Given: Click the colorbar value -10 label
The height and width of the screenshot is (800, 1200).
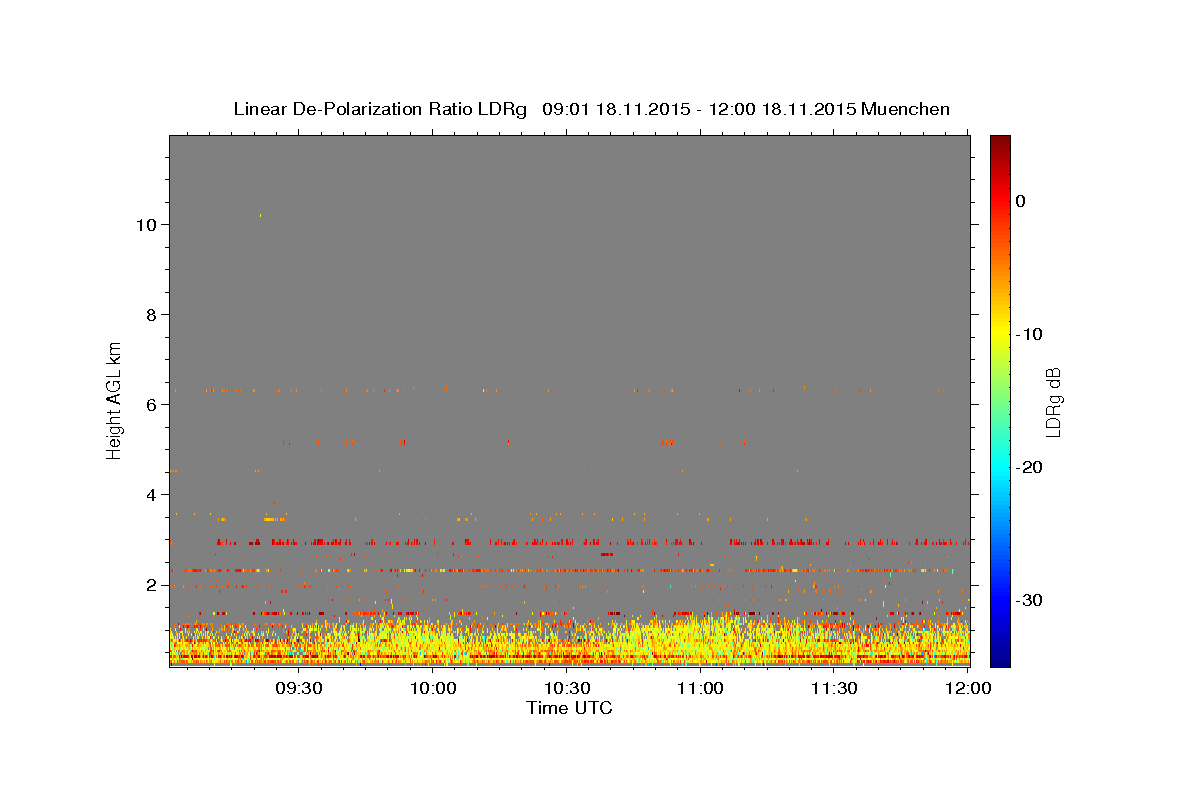Looking at the screenshot, I should pyautogui.click(x=1030, y=334).
